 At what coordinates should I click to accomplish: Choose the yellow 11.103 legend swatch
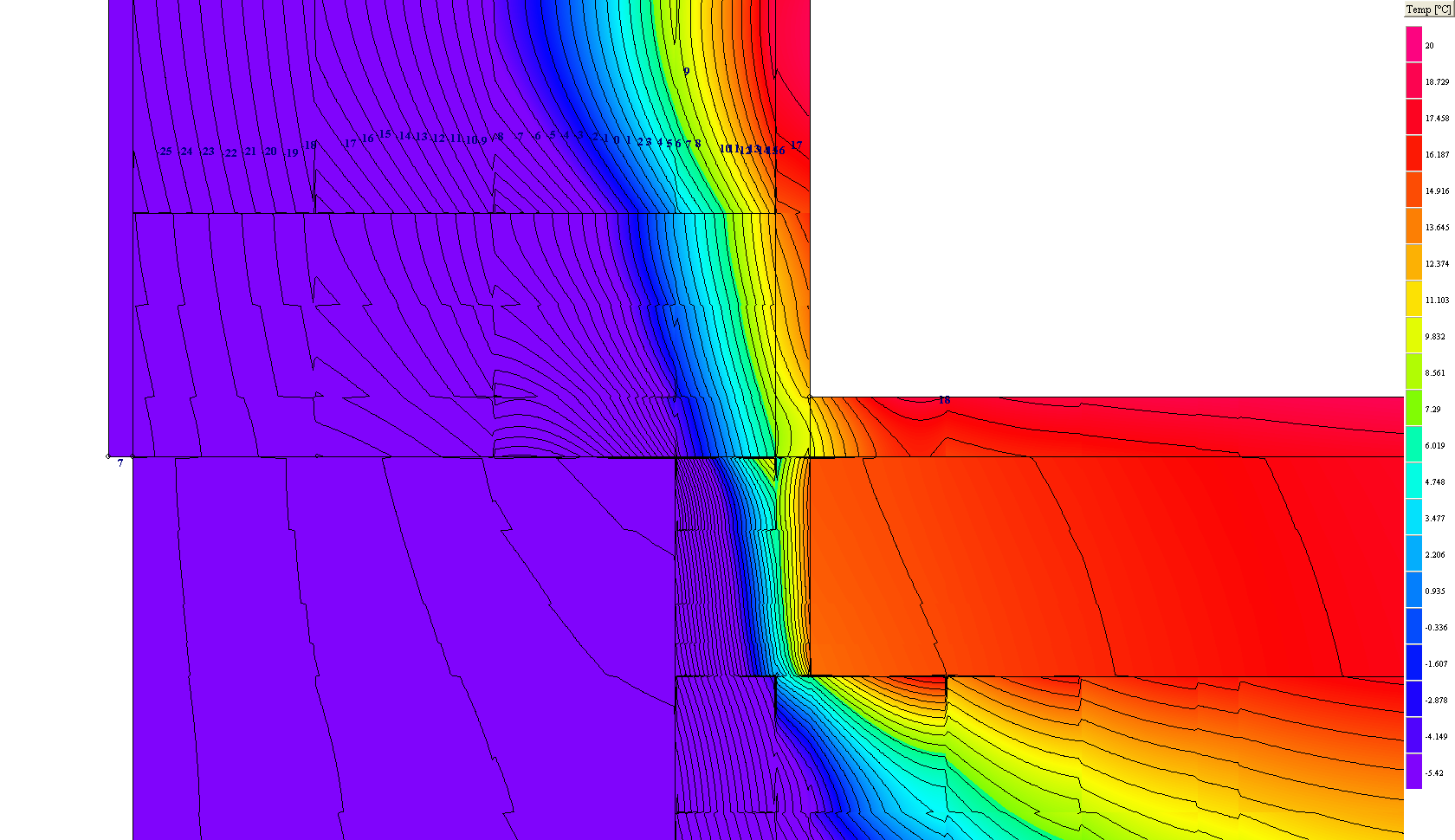[x=1413, y=298]
